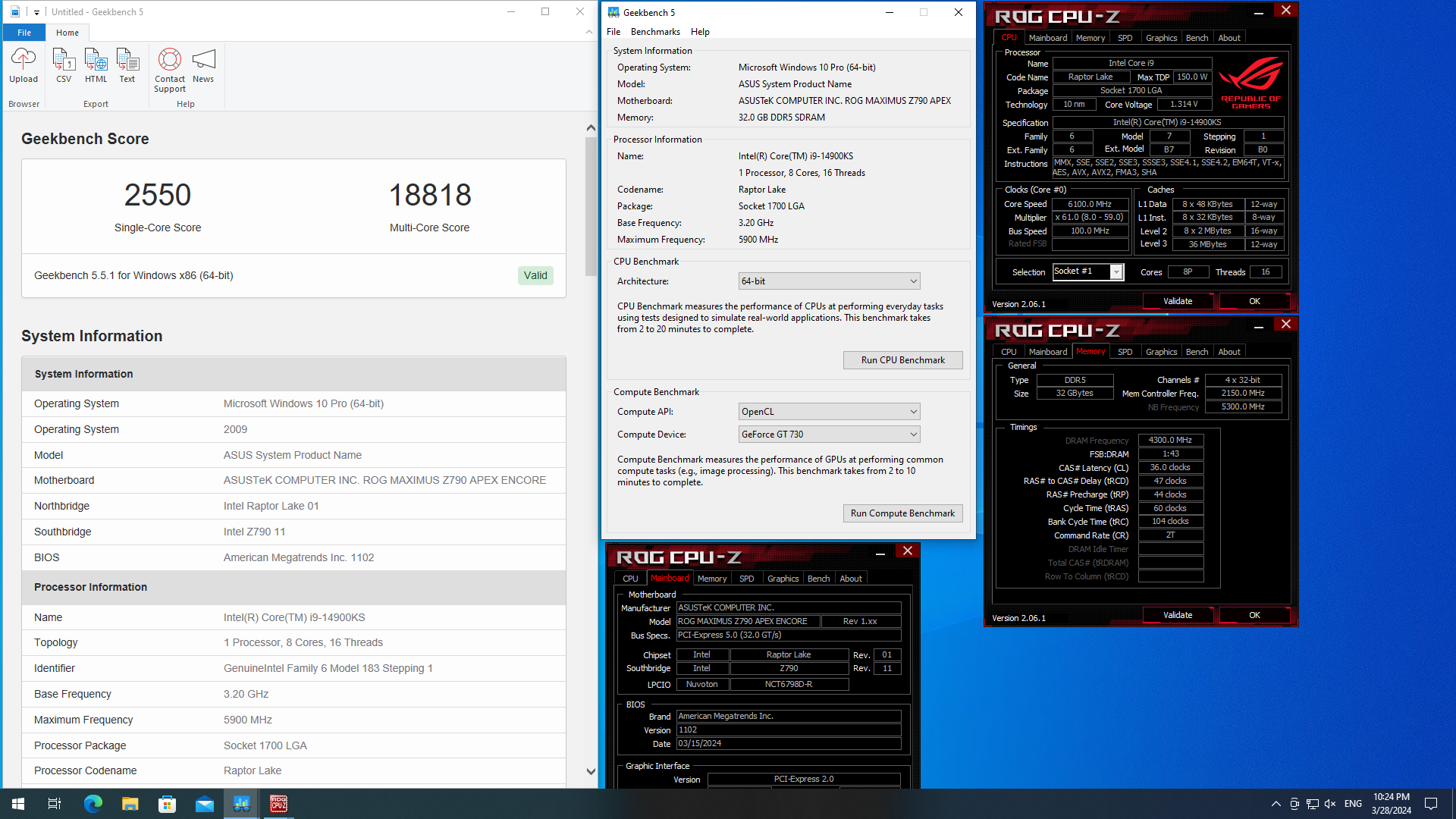Click OK in the Memory CPU-Z window
Screen dimensions: 1456x819
click(x=1254, y=615)
